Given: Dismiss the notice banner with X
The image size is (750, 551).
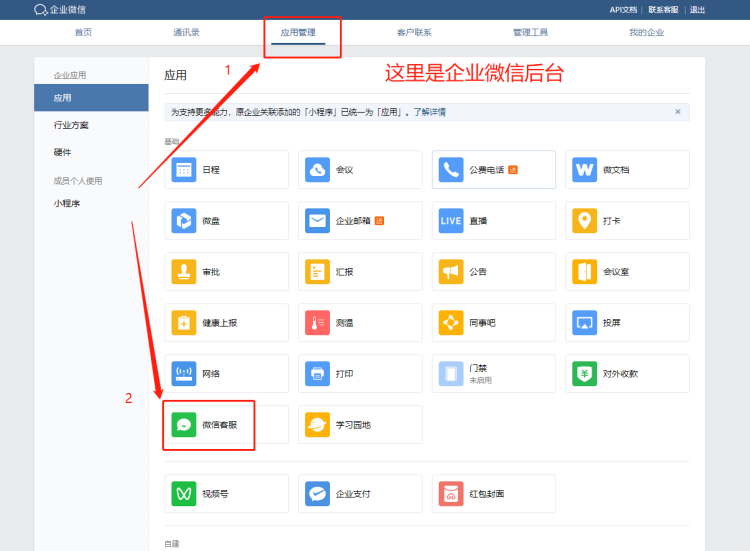Looking at the screenshot, I should [678, 111].
